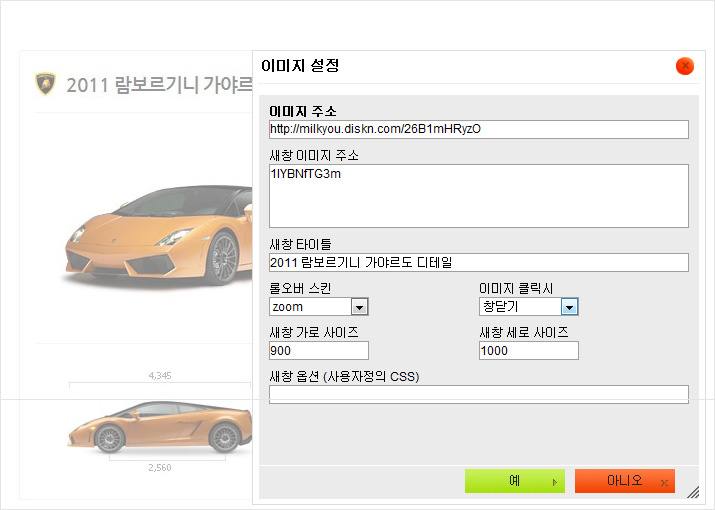Open the 롤오버 스킨 zoom dropdown arrow
This screenshot has height=510, width=715.
[x=359, y=307]
